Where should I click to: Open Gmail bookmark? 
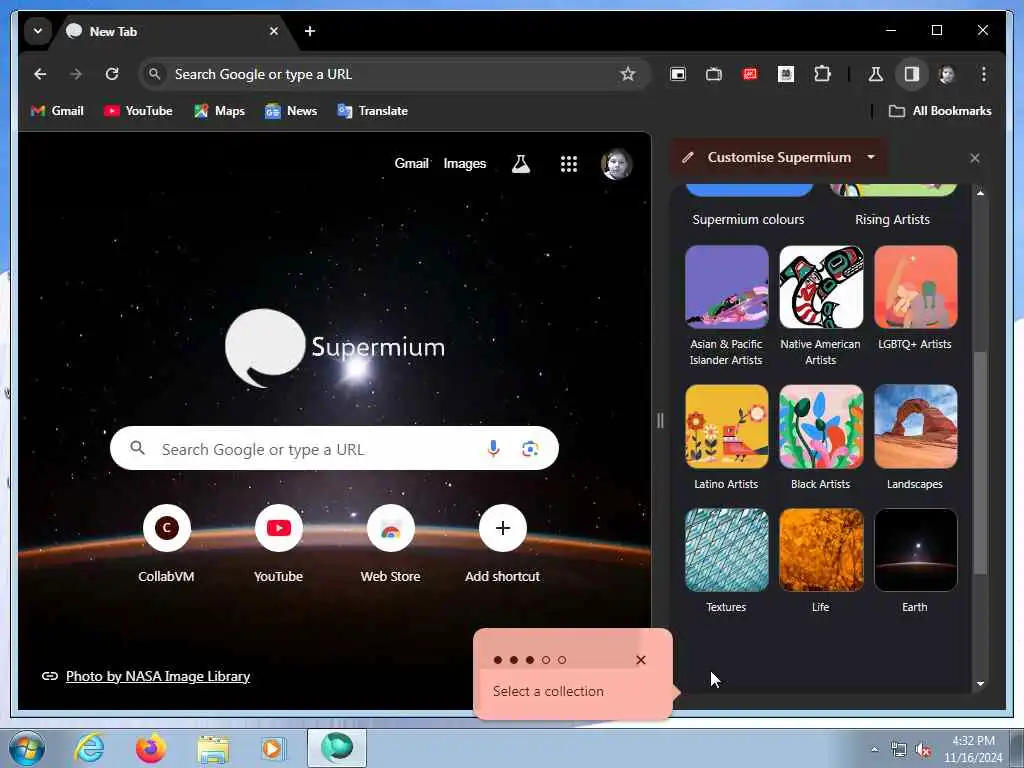57,111
